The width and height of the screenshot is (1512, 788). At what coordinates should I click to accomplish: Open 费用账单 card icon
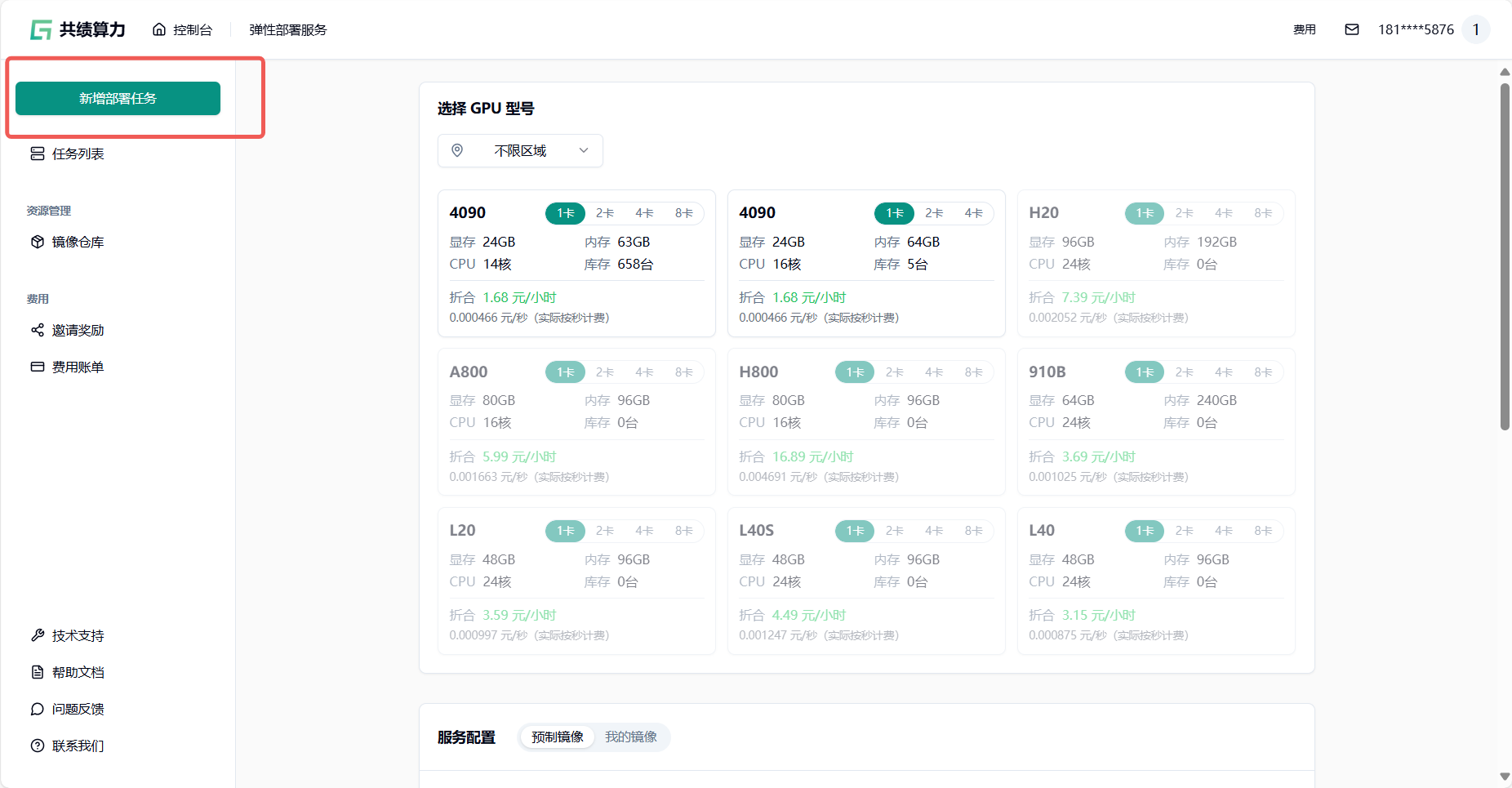[38, 367]
